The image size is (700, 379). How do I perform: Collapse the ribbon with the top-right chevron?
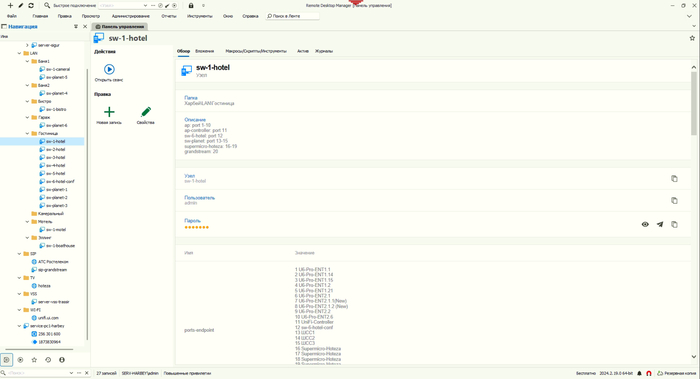click(x=689, y=16)
